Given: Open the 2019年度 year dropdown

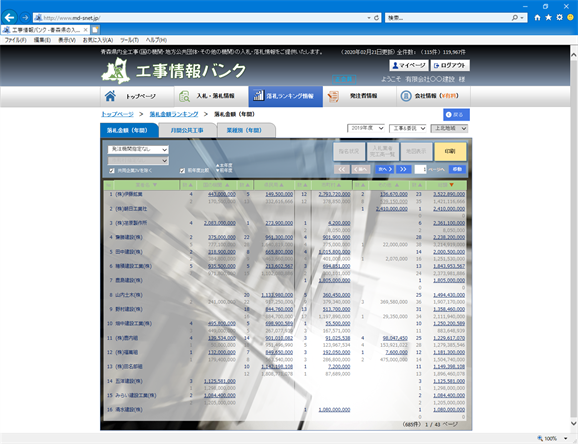Looking at the screenshot, I should pyautogui.click(x=366, y=128).
